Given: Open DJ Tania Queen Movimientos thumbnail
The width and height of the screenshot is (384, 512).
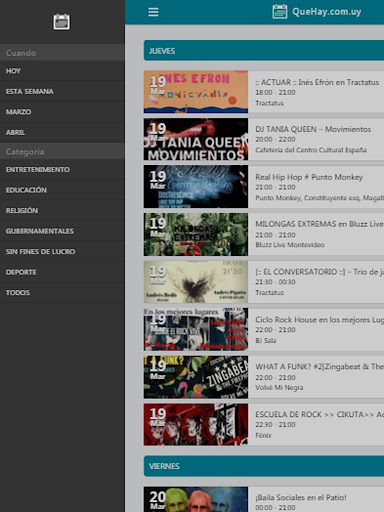Looking at the screenshot, I should coord(196,139).
